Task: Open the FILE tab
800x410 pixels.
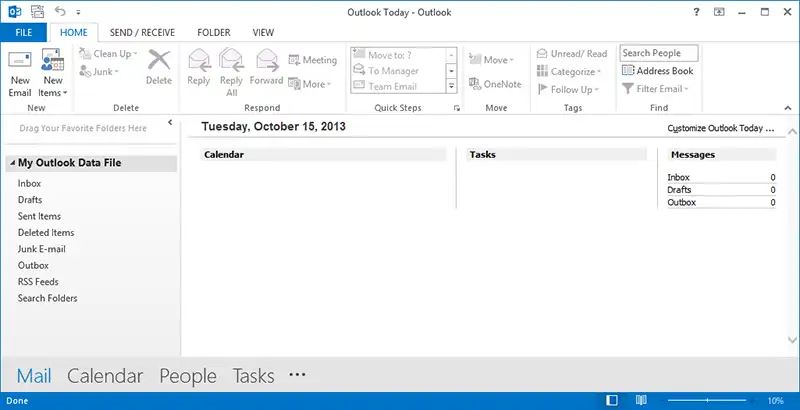Action: pos(23,32)
